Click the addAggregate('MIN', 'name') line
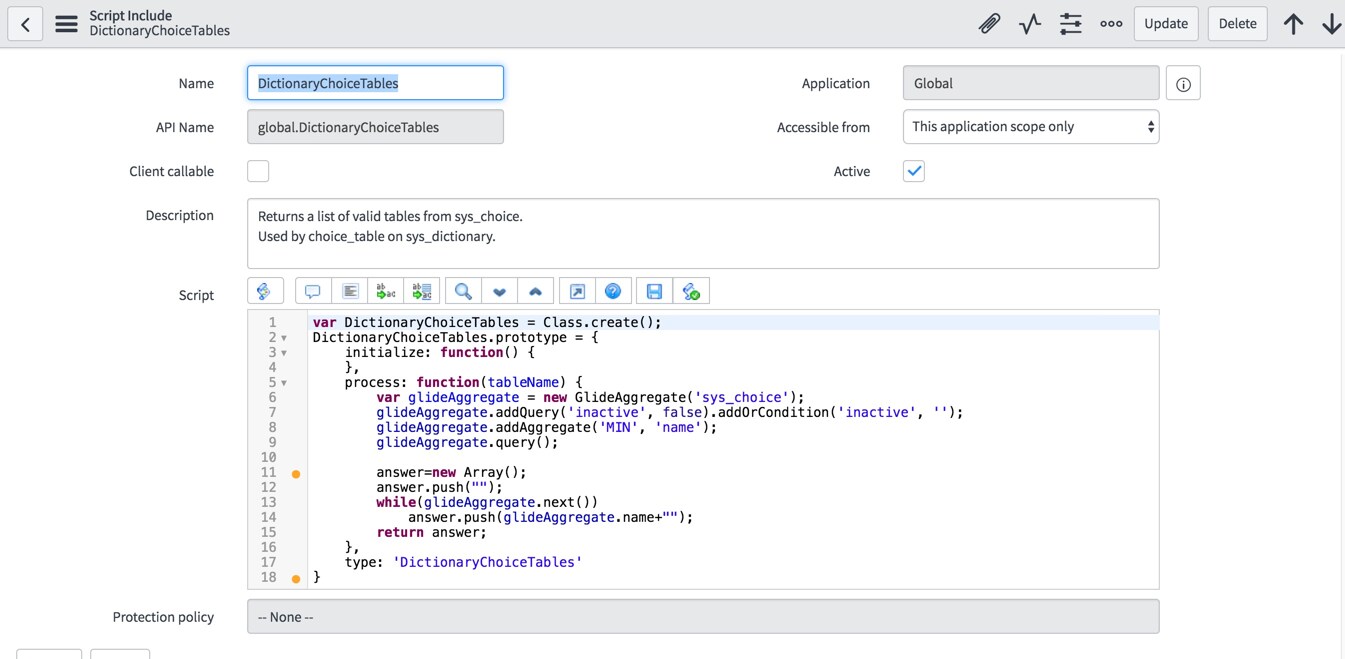The height and width of the screenshot is (659, 1345). click(547, 427)
